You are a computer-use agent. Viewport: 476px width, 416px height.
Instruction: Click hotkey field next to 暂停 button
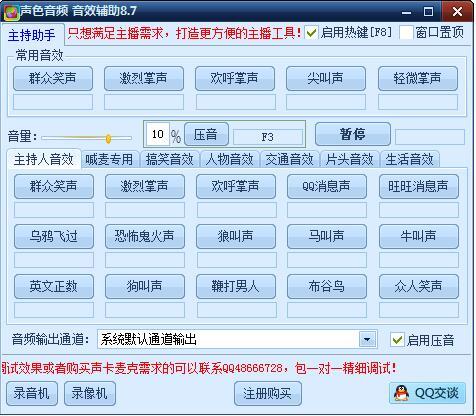430,137
